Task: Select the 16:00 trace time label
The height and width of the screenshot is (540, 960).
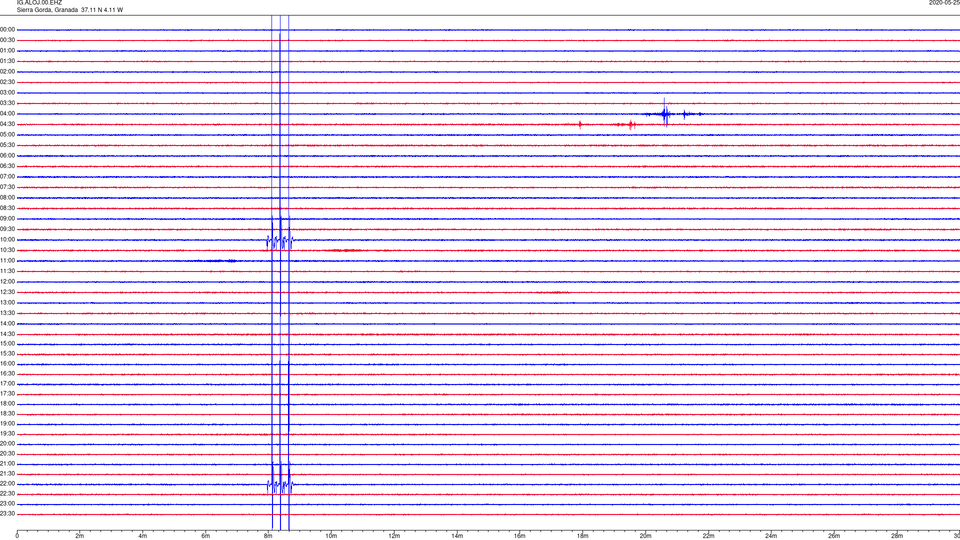Action: click(x=7, y=364)
